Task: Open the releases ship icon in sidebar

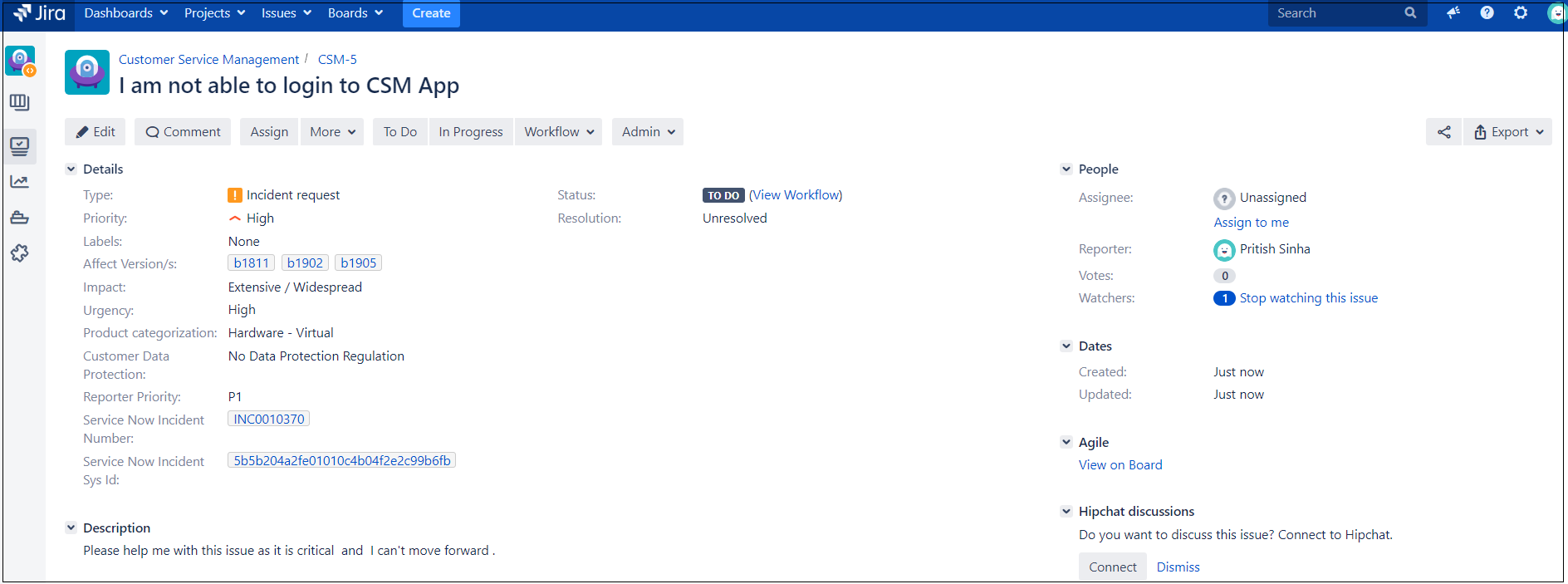Action: [x=20, y=218]
